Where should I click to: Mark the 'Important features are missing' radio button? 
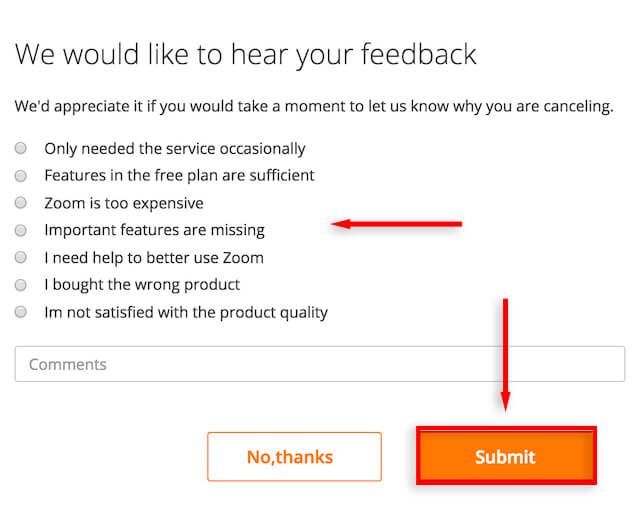click(21, 230)
